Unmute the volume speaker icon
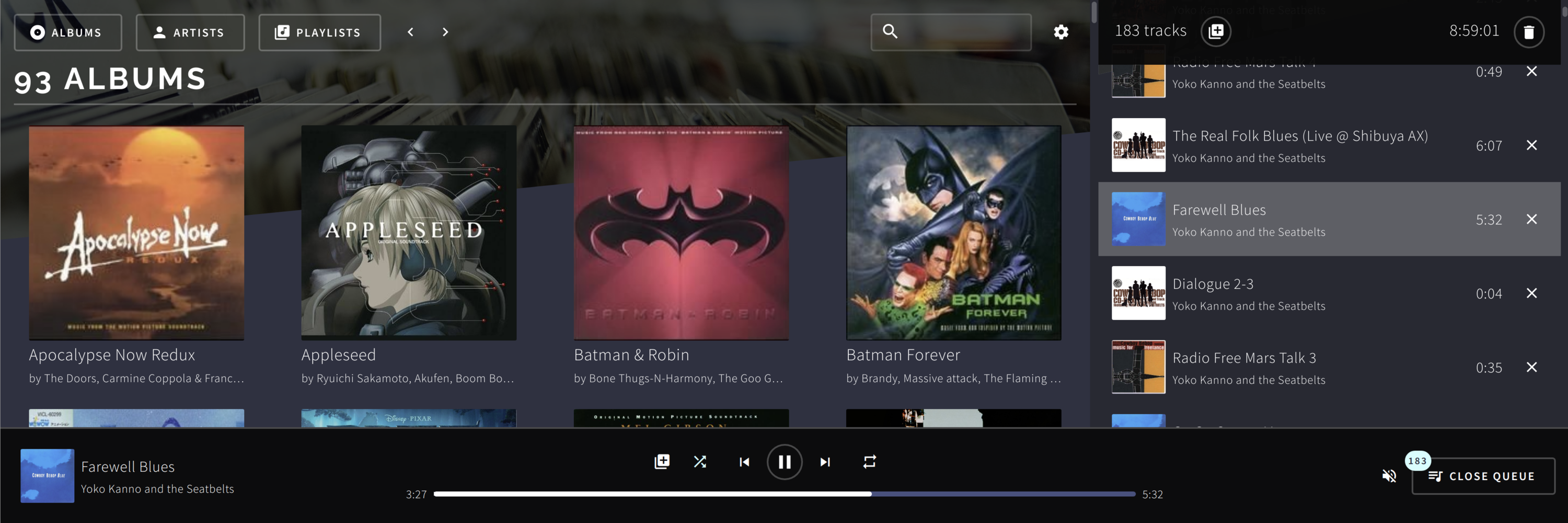Image resolution: width=1568 pixels, height=523 pixels. pos(1389,475)
